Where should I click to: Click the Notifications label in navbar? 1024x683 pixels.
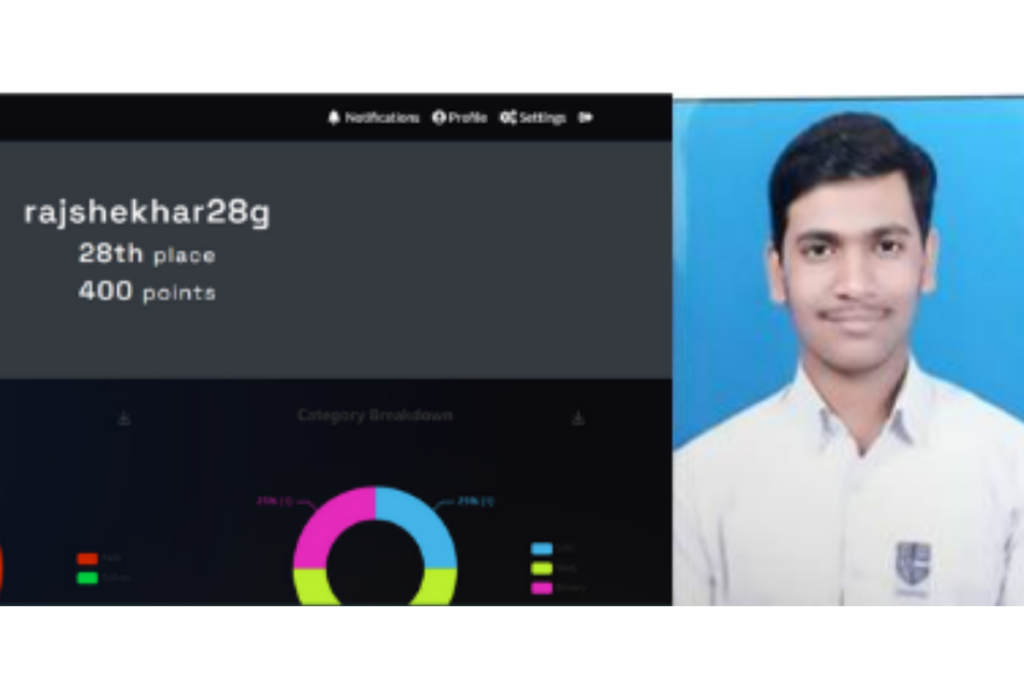click(x=382, y=118)
